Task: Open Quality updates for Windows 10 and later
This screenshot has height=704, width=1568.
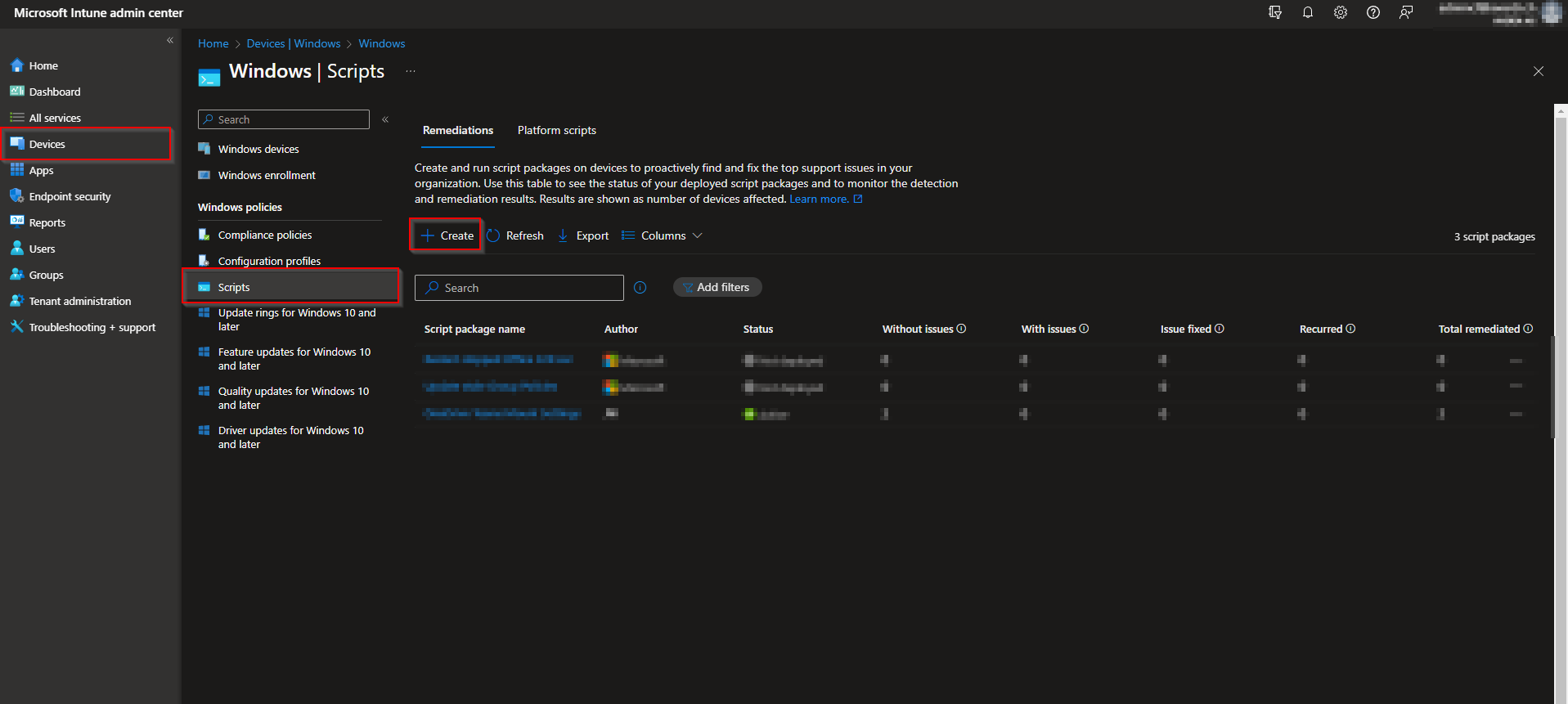Action: 294,398
